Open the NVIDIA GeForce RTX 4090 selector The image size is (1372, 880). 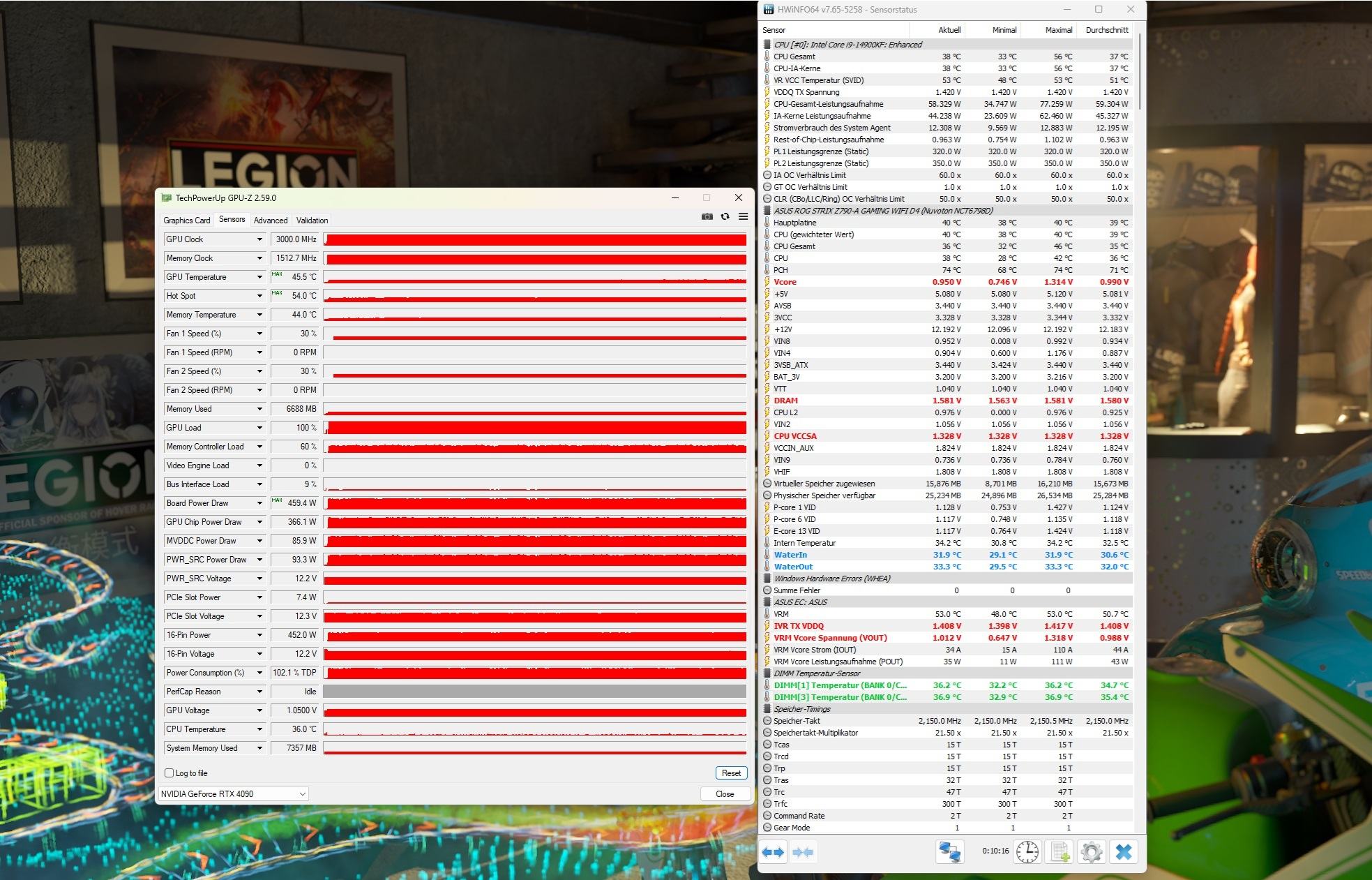tap(233, 794)
